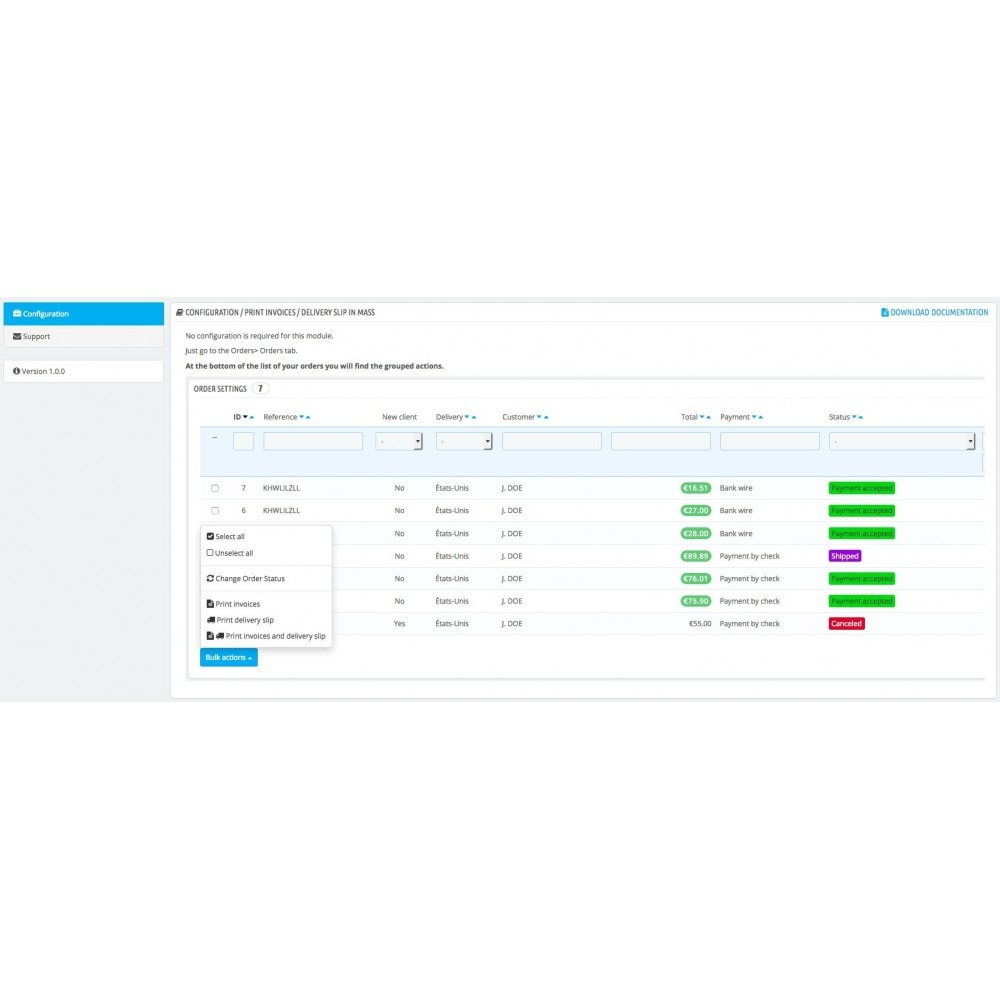Screen dimensions: 1000x1000
Task: Choose Print invoices menu entry
Action: click(x=233, y=604)
